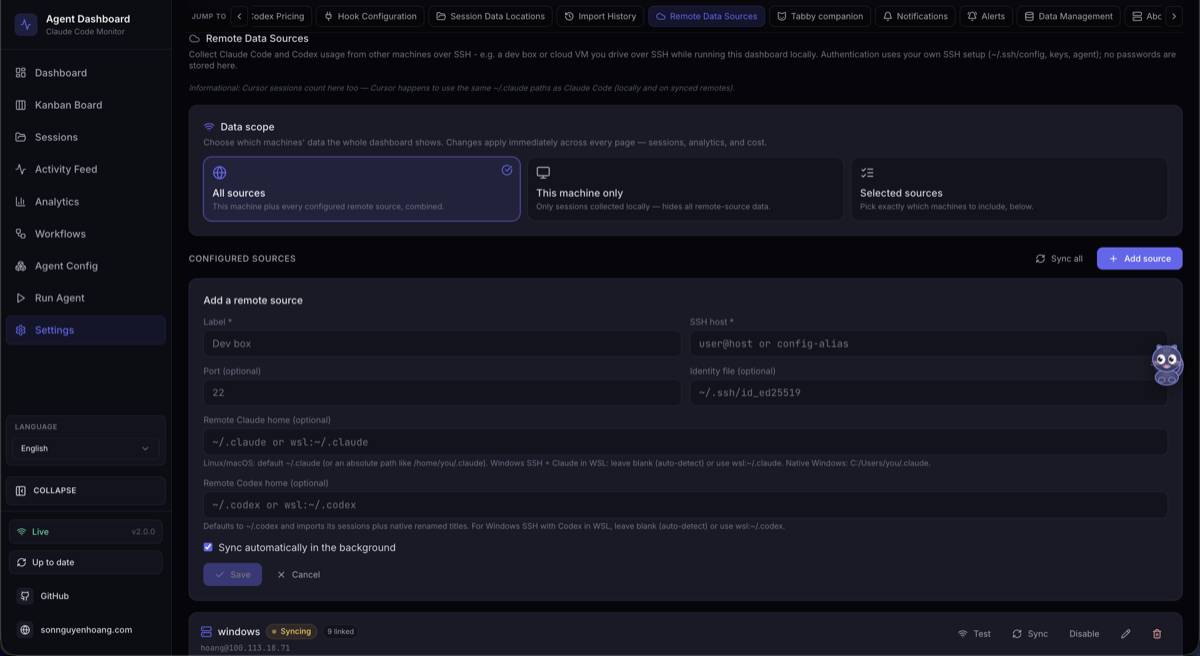Jump to Notifications section
1200x656 pixels.
tap(915, 16)
